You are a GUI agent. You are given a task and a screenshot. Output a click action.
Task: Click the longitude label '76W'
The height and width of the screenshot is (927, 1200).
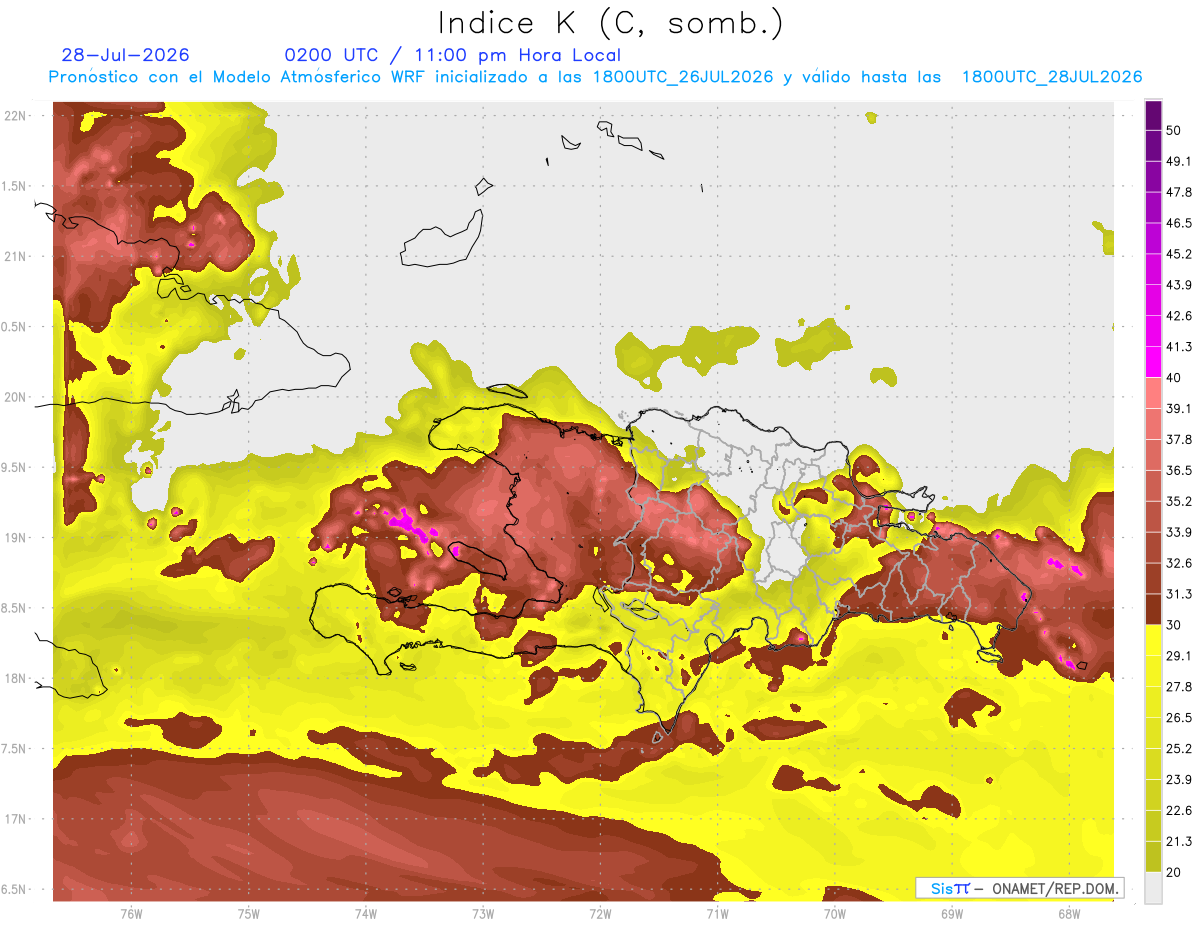(x=131, y=914)
